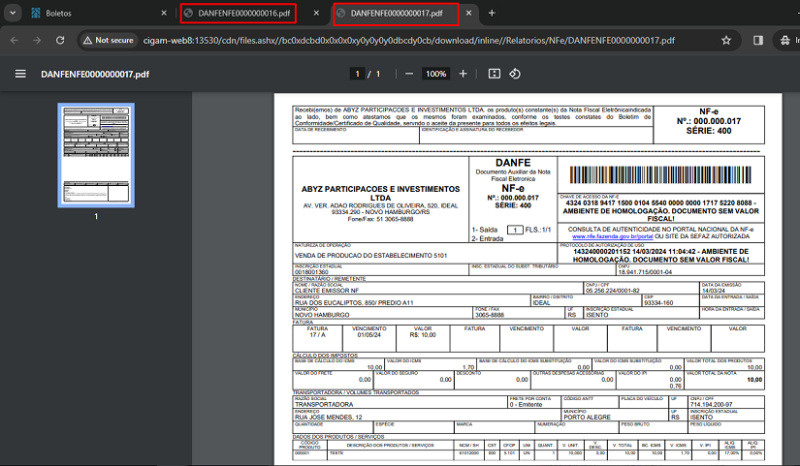Close the Boletos tab
The width and height of the screenshot is (800, 466).
pyautogui.click(x=164, y=13)
